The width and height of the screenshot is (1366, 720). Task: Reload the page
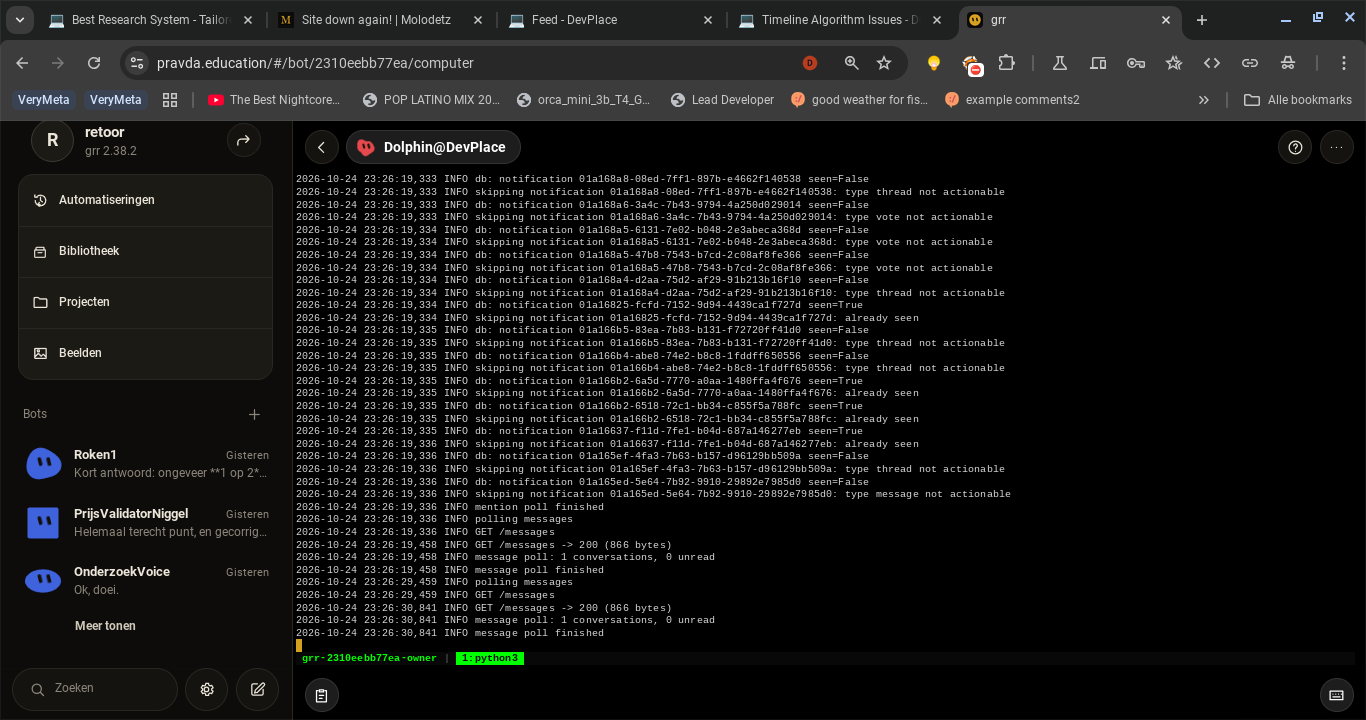coord(94,63)
